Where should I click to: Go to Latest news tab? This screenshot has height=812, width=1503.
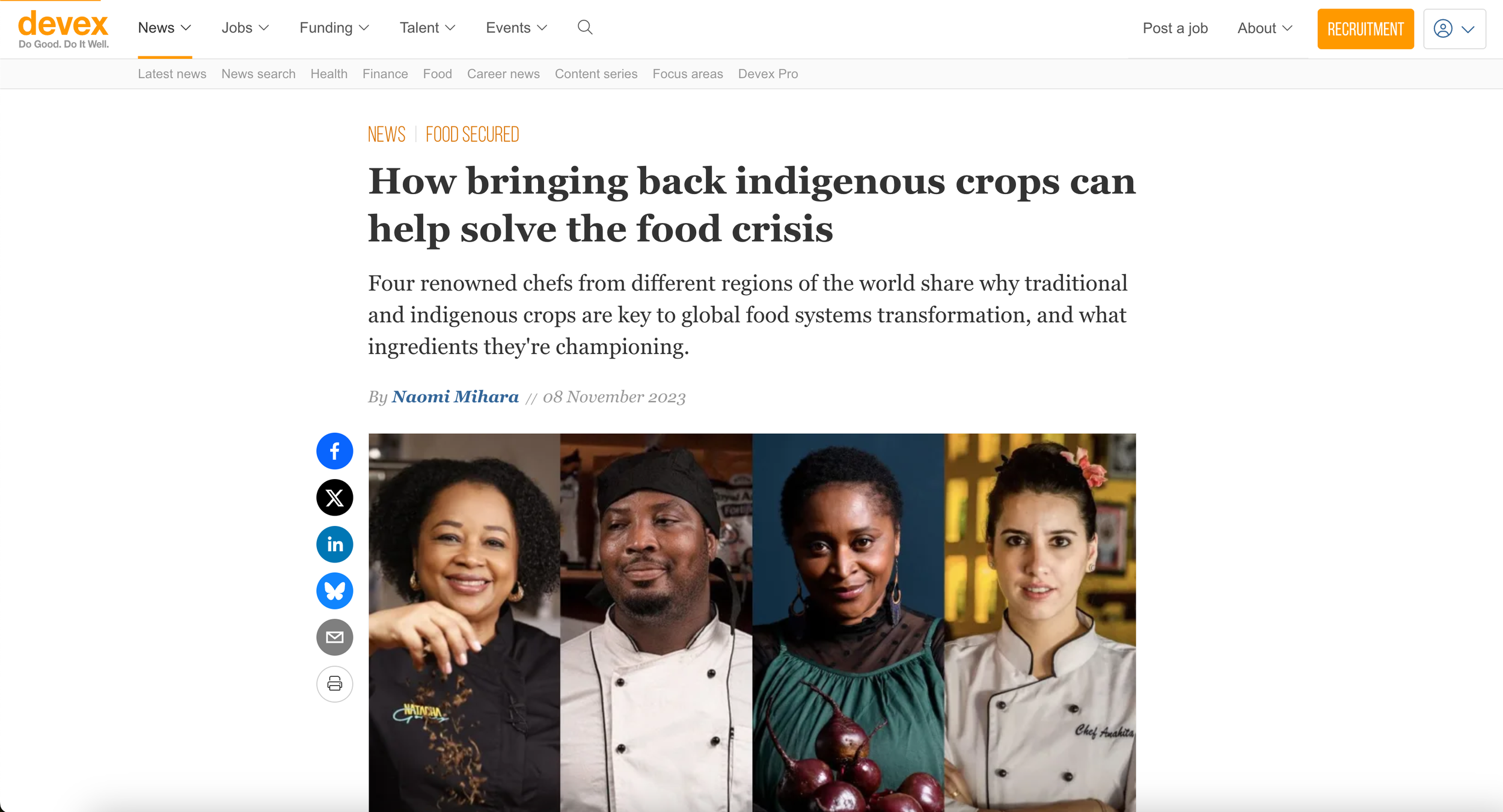(x=172, y=74)
